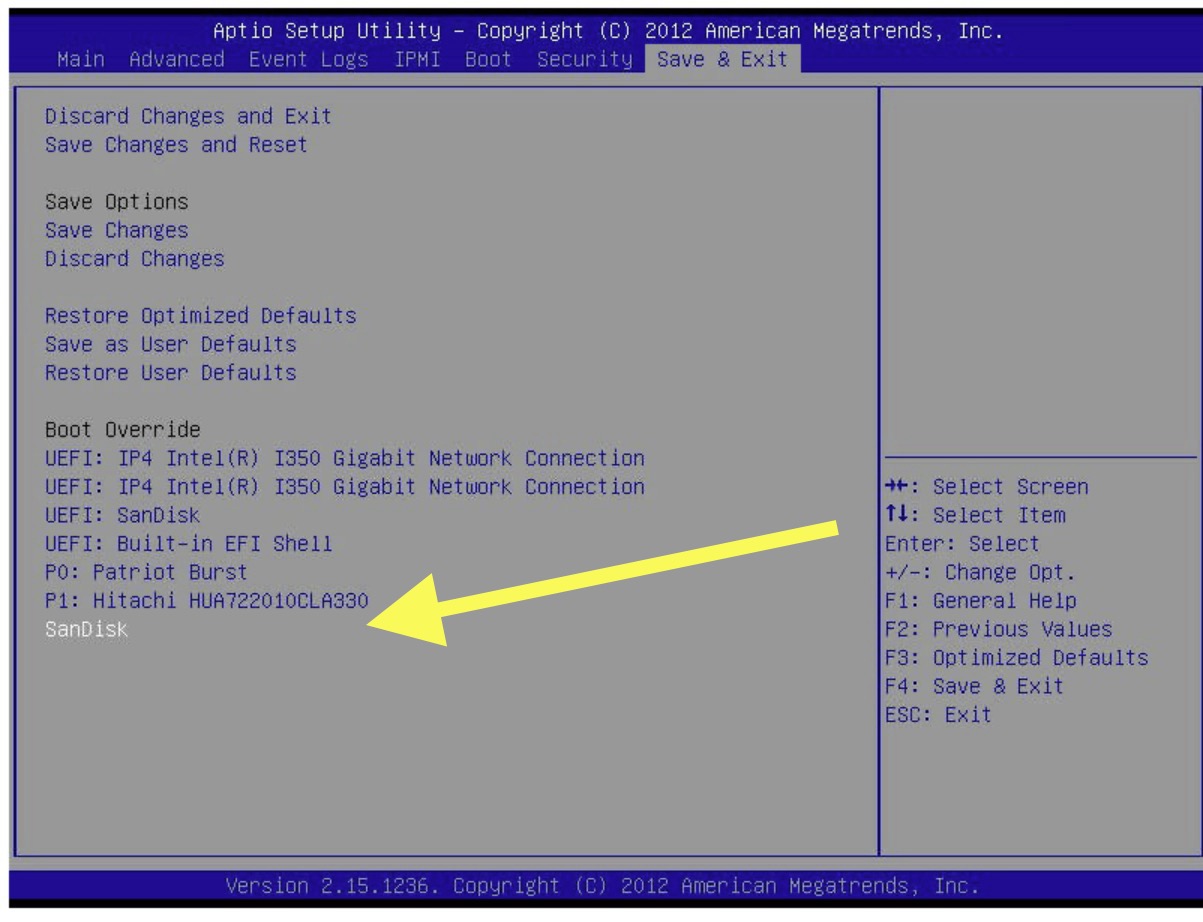This screenshot has height=922, width=1203.
Task: Choose Save Changes and Reset
Action: tap(176, 145)
